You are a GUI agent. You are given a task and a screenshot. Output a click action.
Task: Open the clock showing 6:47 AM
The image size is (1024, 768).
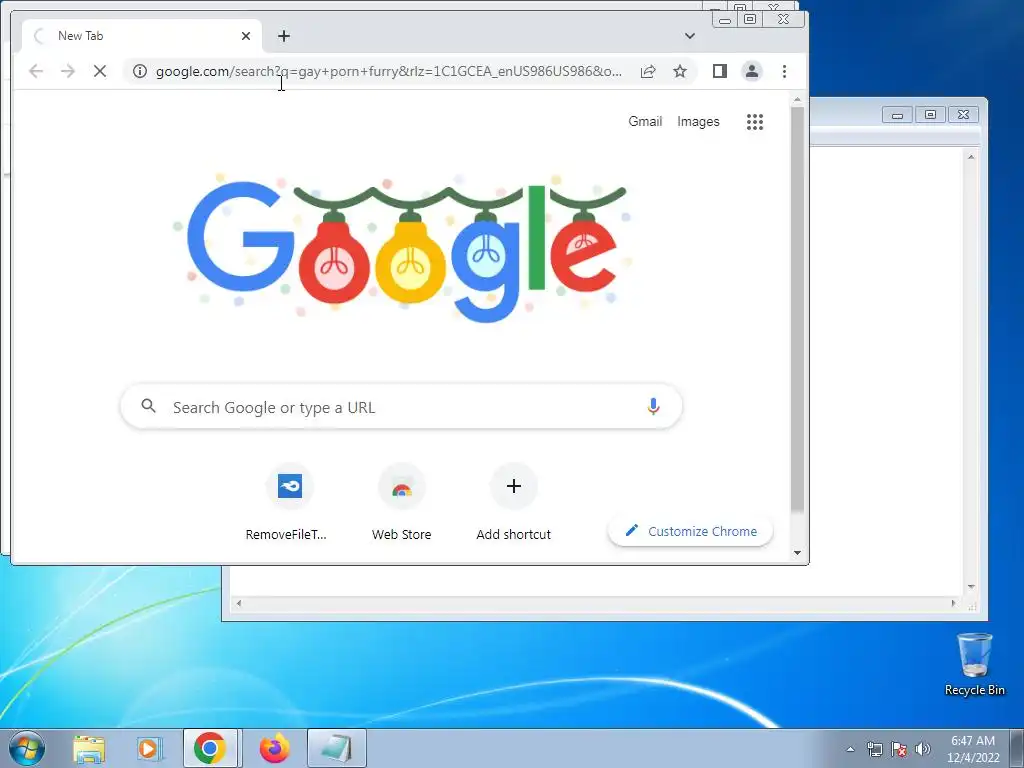tap(973, 749)
